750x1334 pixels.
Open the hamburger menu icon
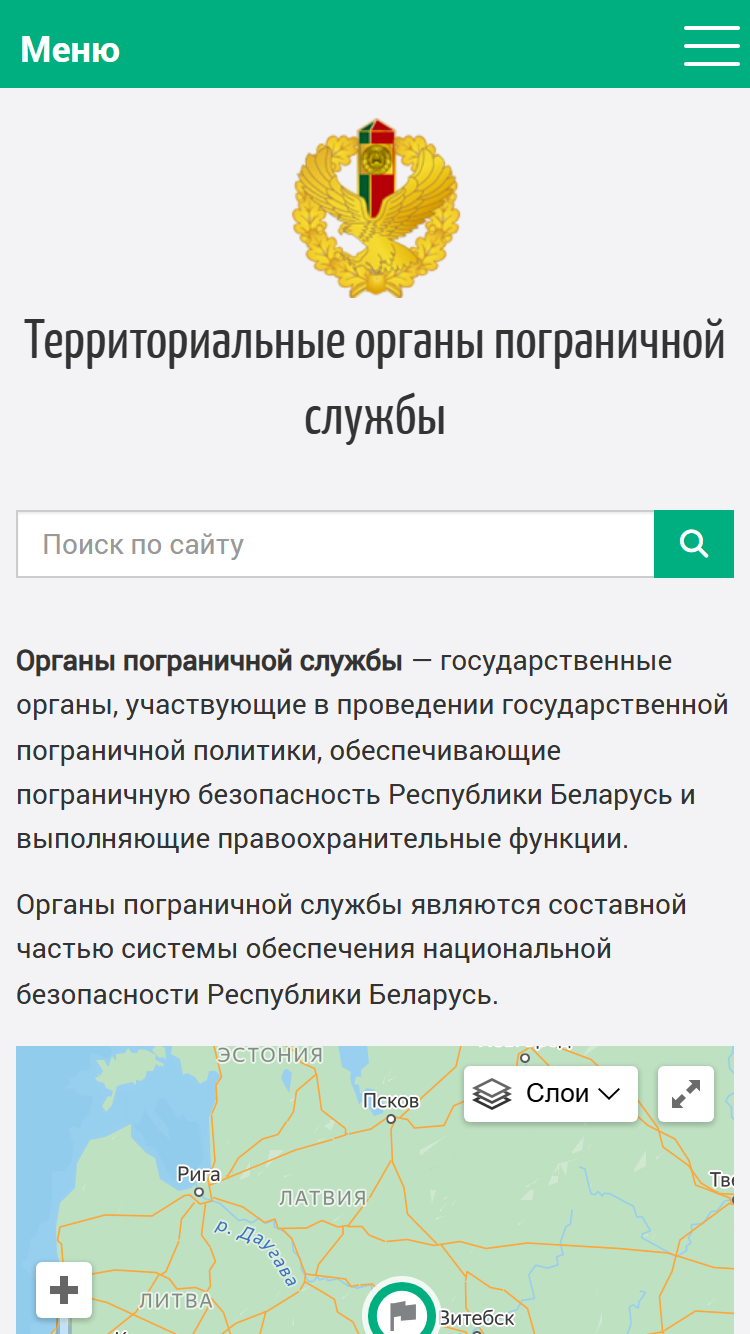pyautogui.click(x=711, y=45)
